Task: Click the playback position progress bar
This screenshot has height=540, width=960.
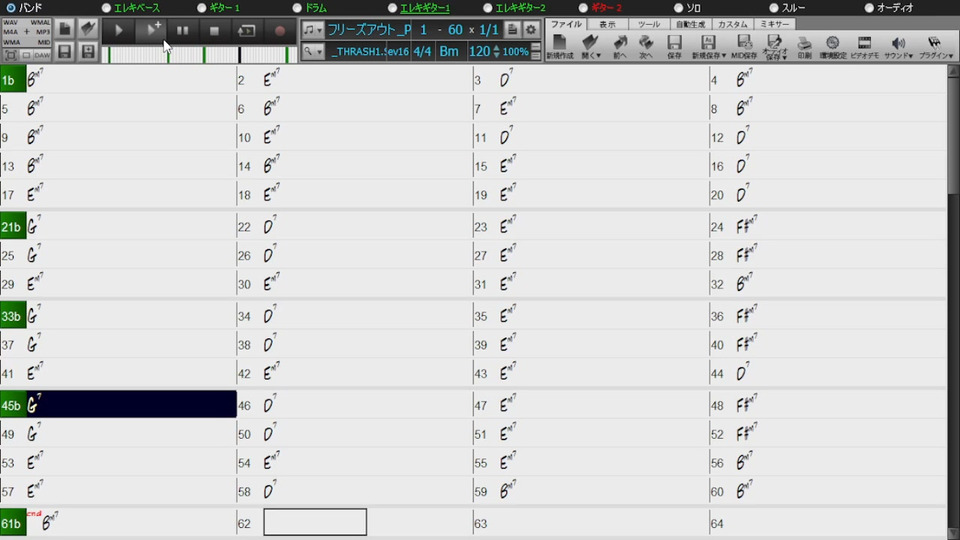Action: [199, 55]
